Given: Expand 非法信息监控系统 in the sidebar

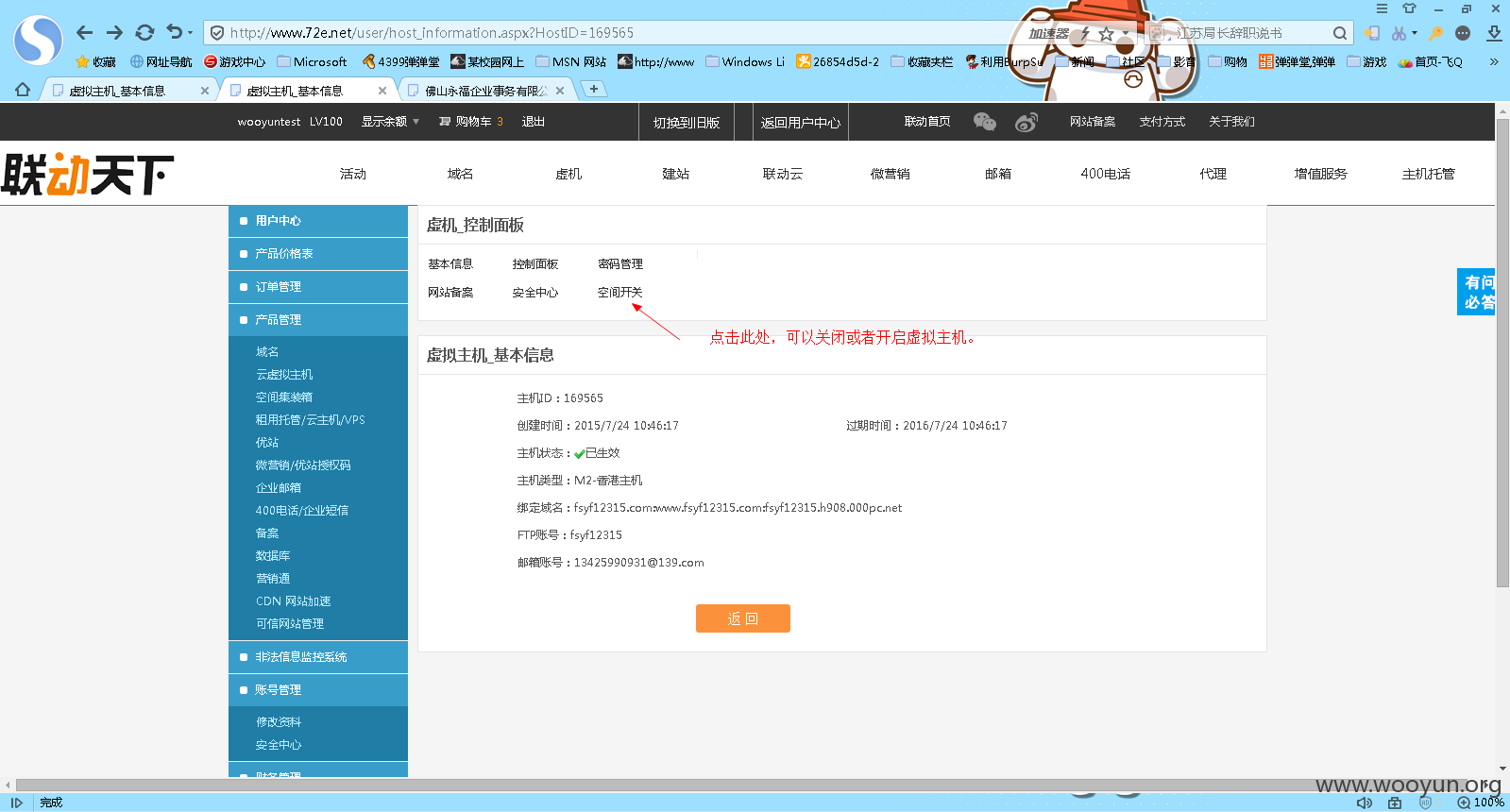Looking at the screenshot, I should 318,657.
